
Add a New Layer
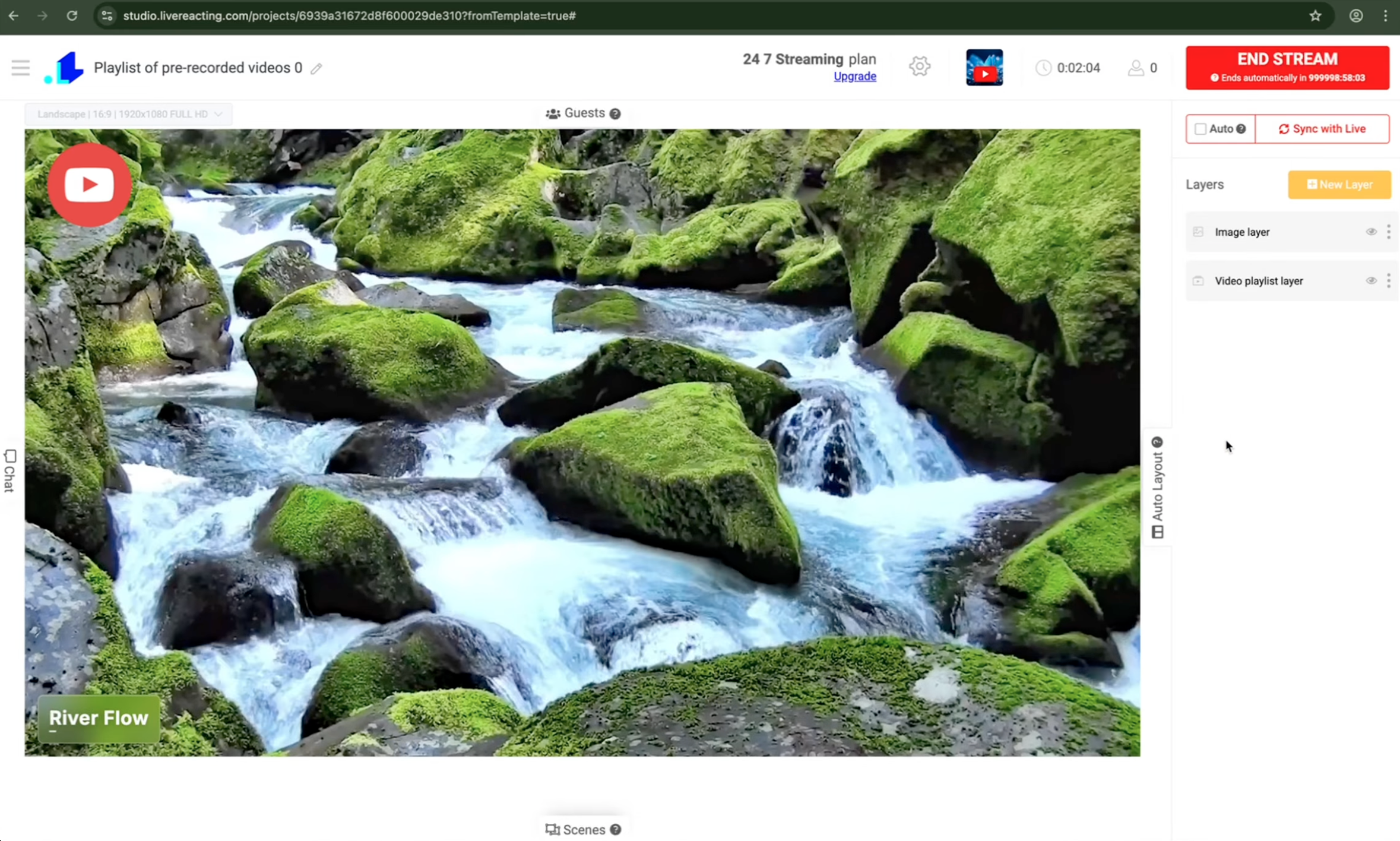coord(1339,185)
